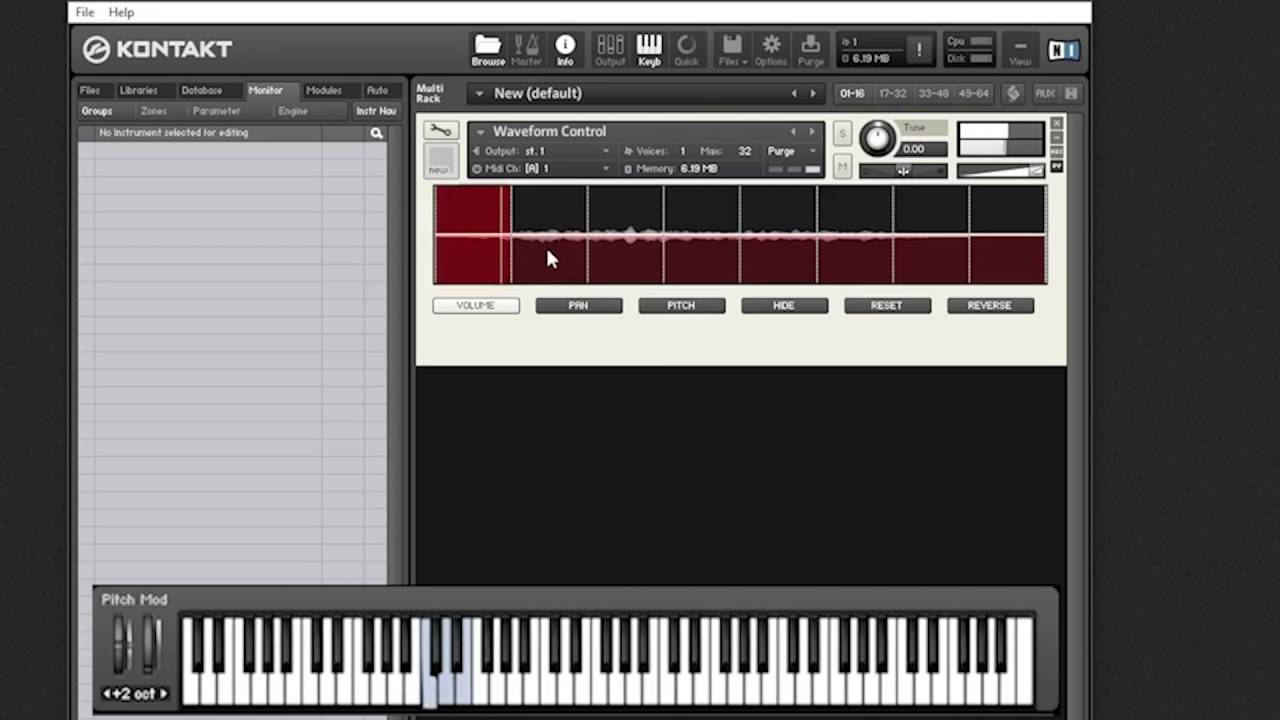Select next instrument preset arrow
The image size is (1280, 720).
point(811,131)
